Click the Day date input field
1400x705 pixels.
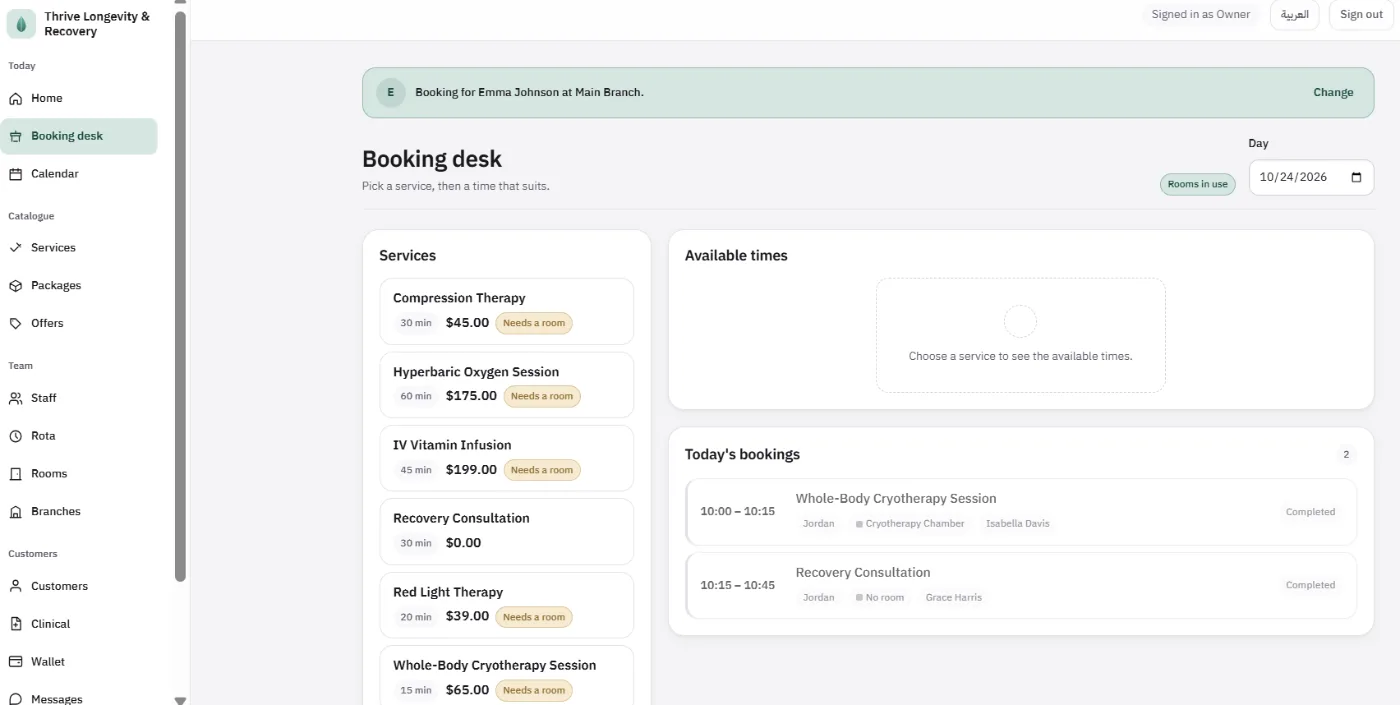point(1311,177)
